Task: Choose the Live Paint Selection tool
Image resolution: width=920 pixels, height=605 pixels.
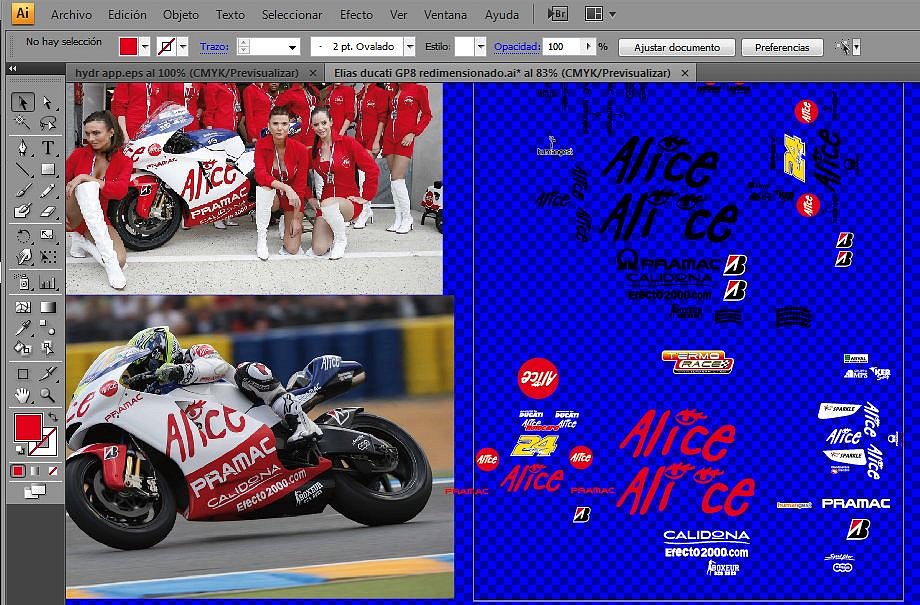Action: (48, 348)
